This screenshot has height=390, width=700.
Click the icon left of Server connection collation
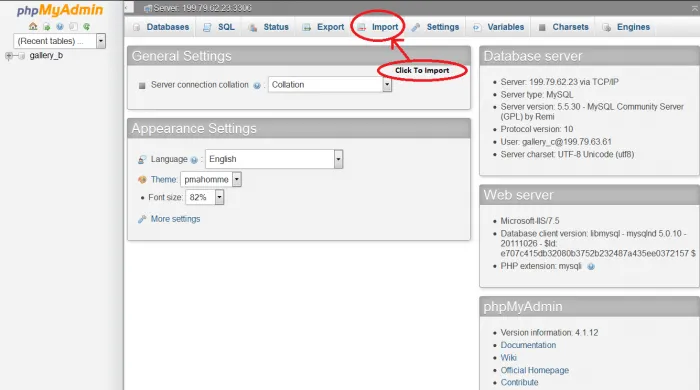click(x=142, y=85)
